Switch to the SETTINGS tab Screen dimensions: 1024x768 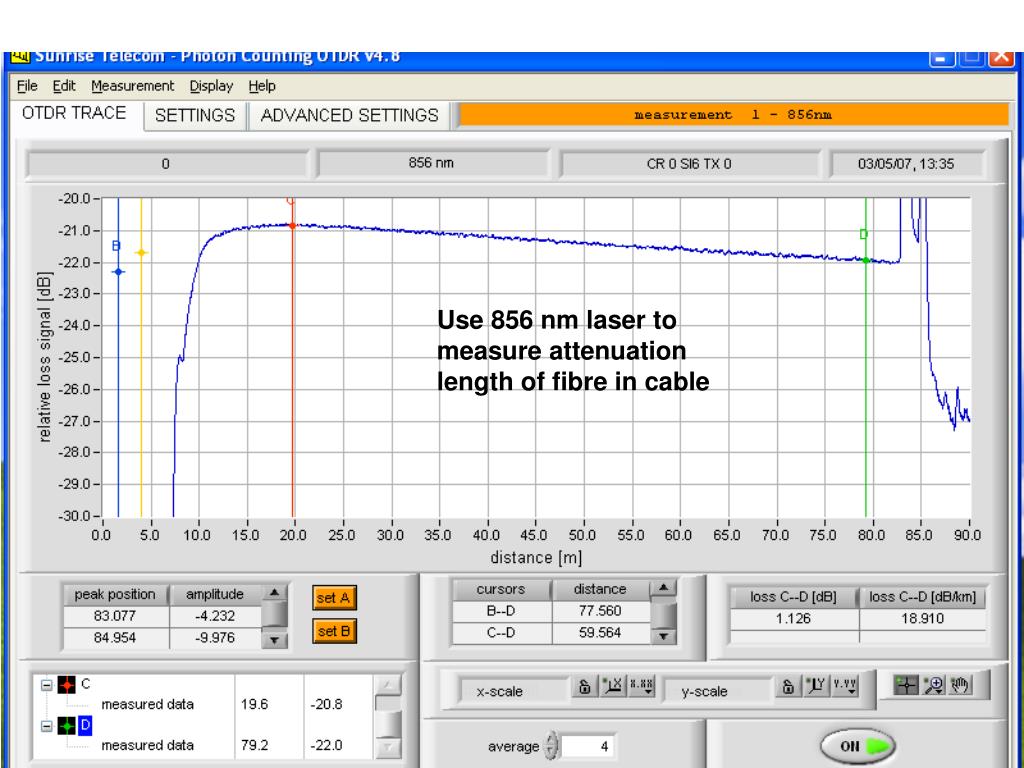(195, 116)
